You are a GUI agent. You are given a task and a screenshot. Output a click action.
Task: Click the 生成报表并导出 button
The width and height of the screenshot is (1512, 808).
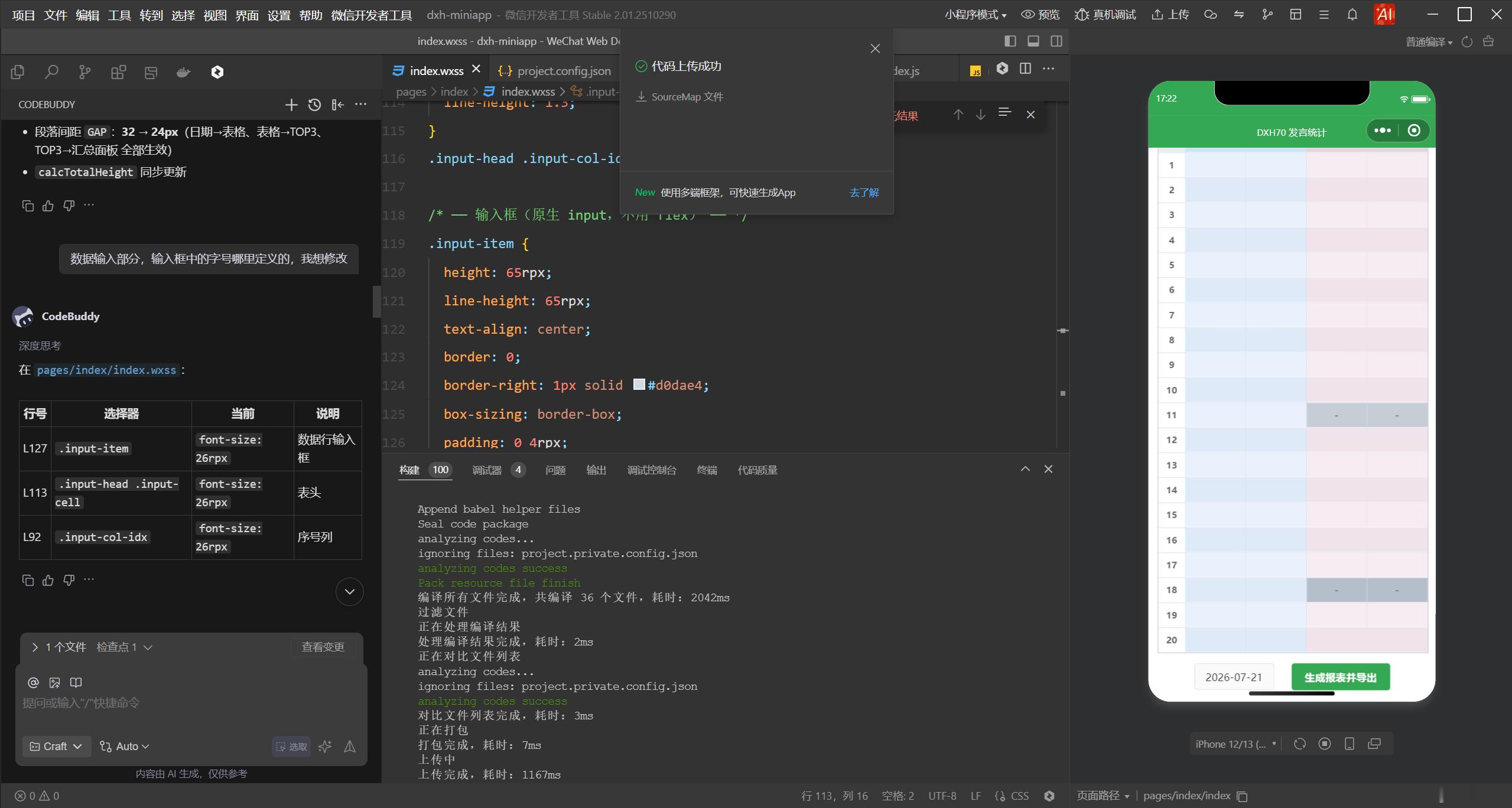1340,677
